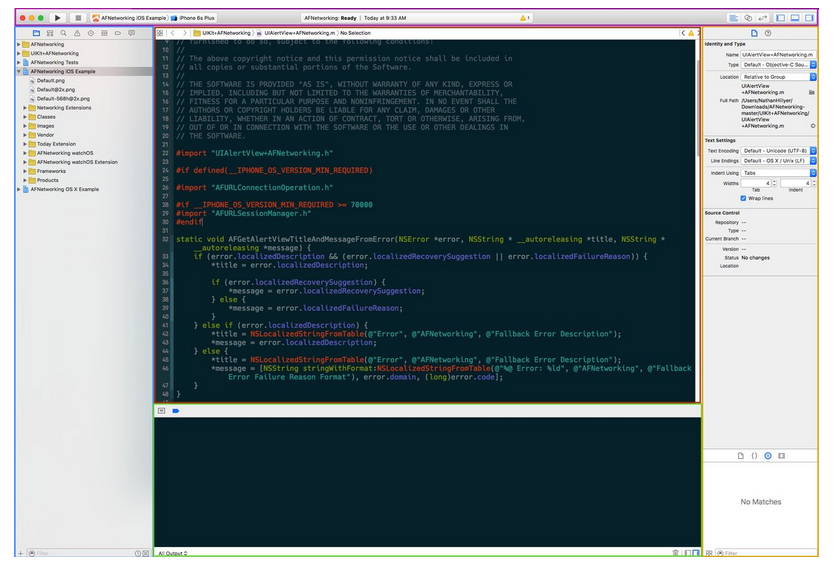Open the AFNetworking iOS Example scheme selector
The image size is (834, 562).
[x=129, y=18]
